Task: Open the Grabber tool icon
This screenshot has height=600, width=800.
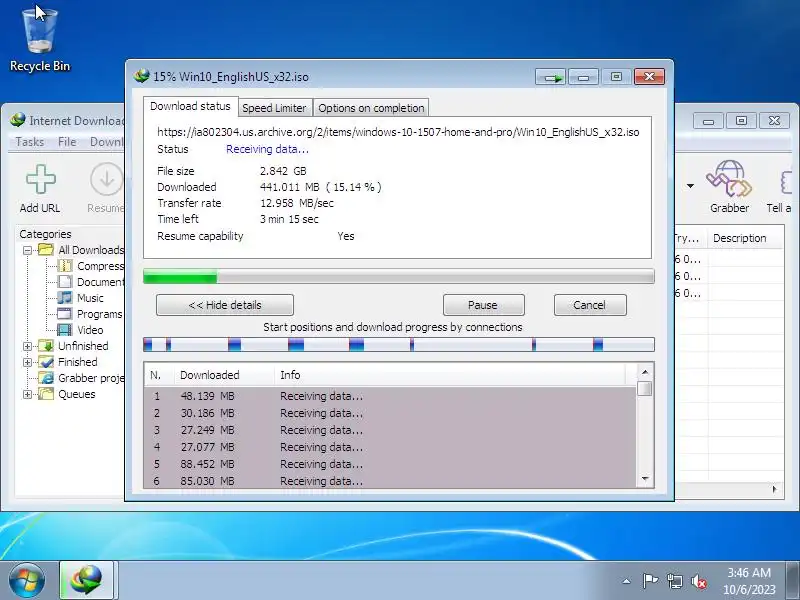Action: click(x=729, y=179)
